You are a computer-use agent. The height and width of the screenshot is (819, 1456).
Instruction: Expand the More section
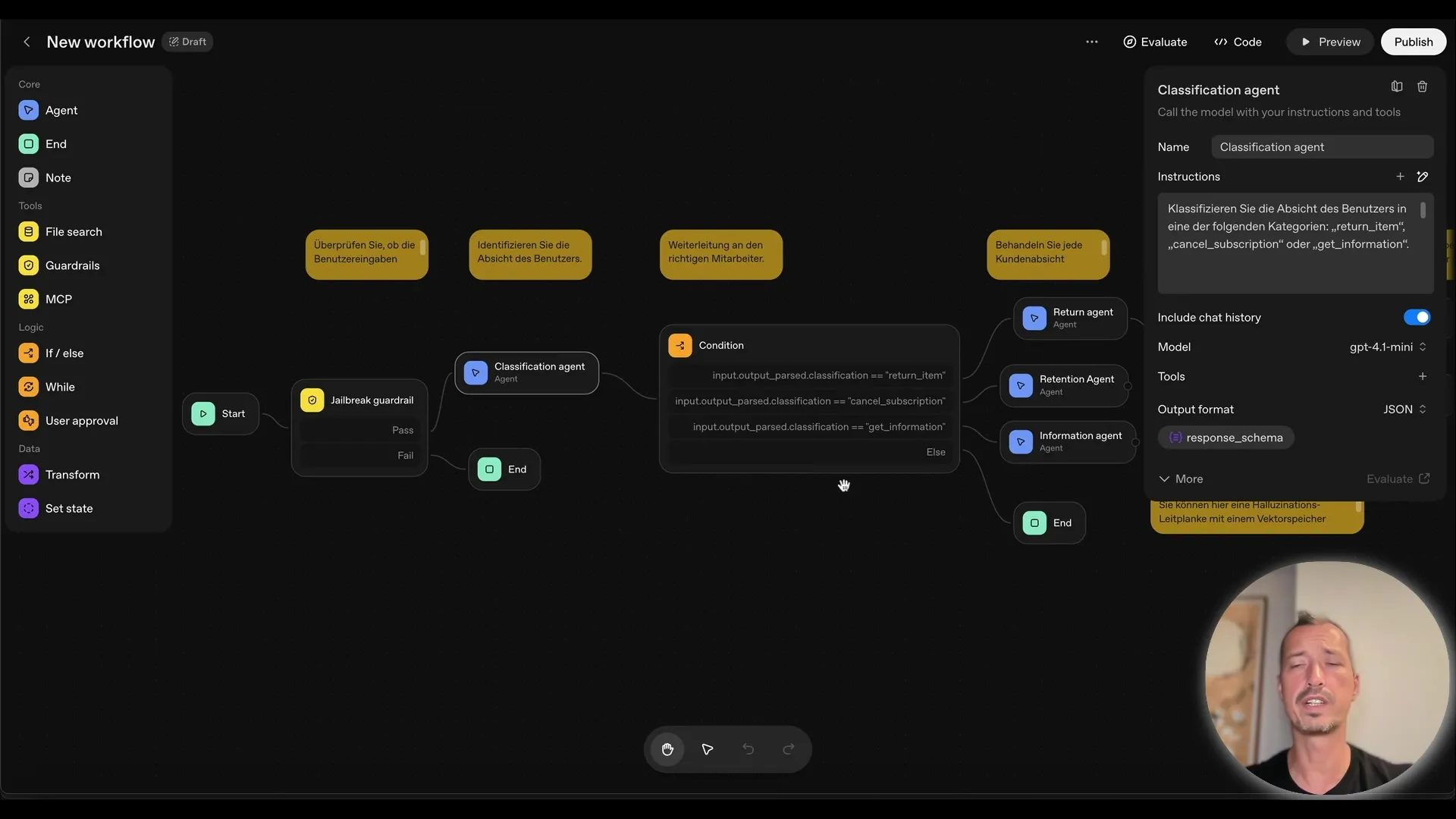click(1181, 479)
